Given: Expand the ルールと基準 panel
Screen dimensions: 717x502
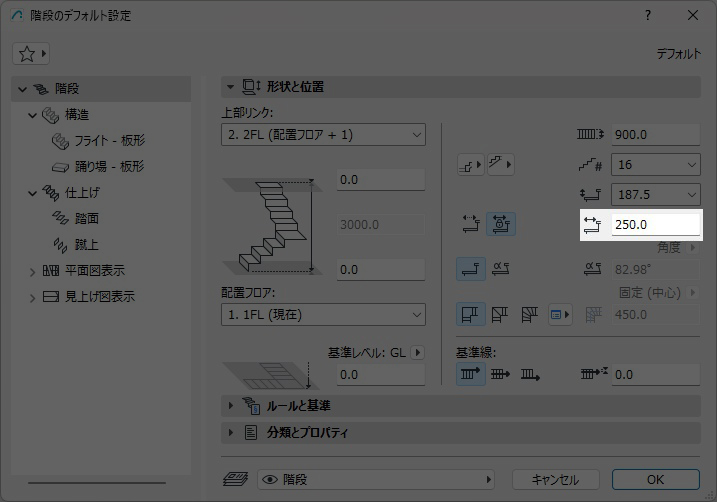Looking at the screenshot, I should point(297,406).
